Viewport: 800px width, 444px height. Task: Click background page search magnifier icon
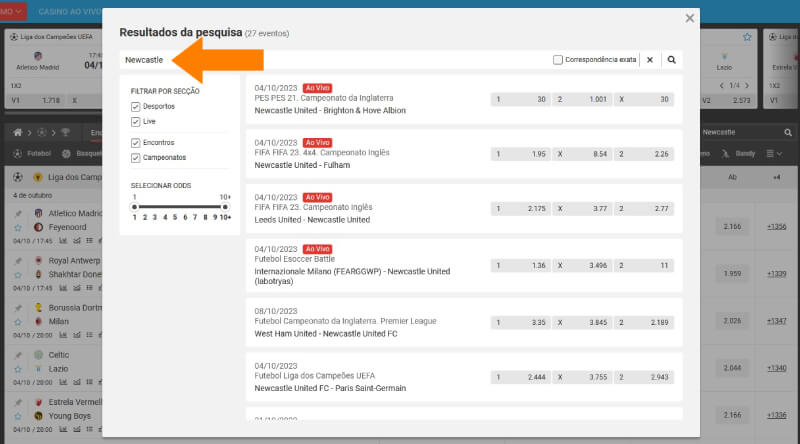[x=788, y=133]
